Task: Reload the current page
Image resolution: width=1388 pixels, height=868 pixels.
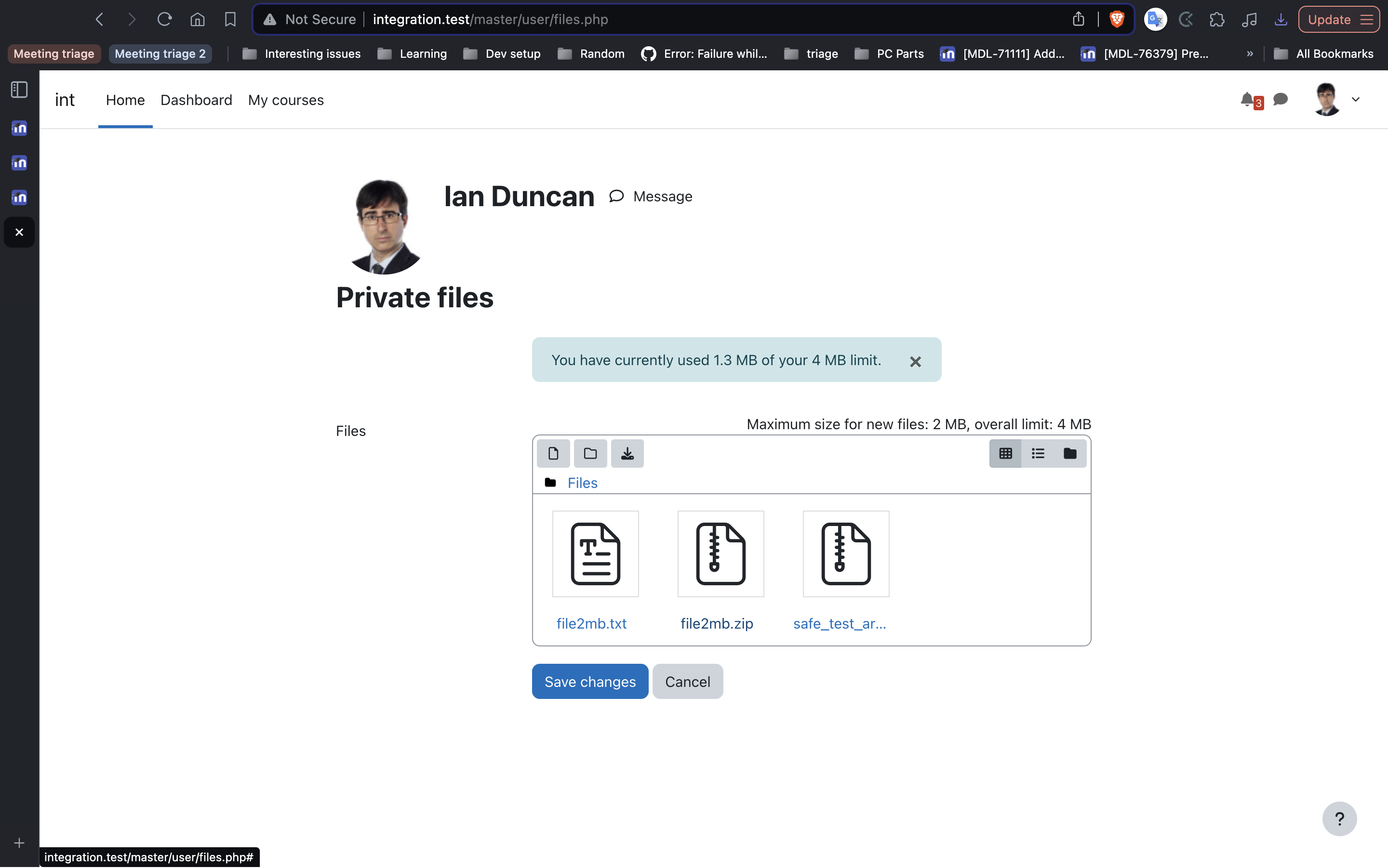Action: pyautogui.click(x=164, y=20)
